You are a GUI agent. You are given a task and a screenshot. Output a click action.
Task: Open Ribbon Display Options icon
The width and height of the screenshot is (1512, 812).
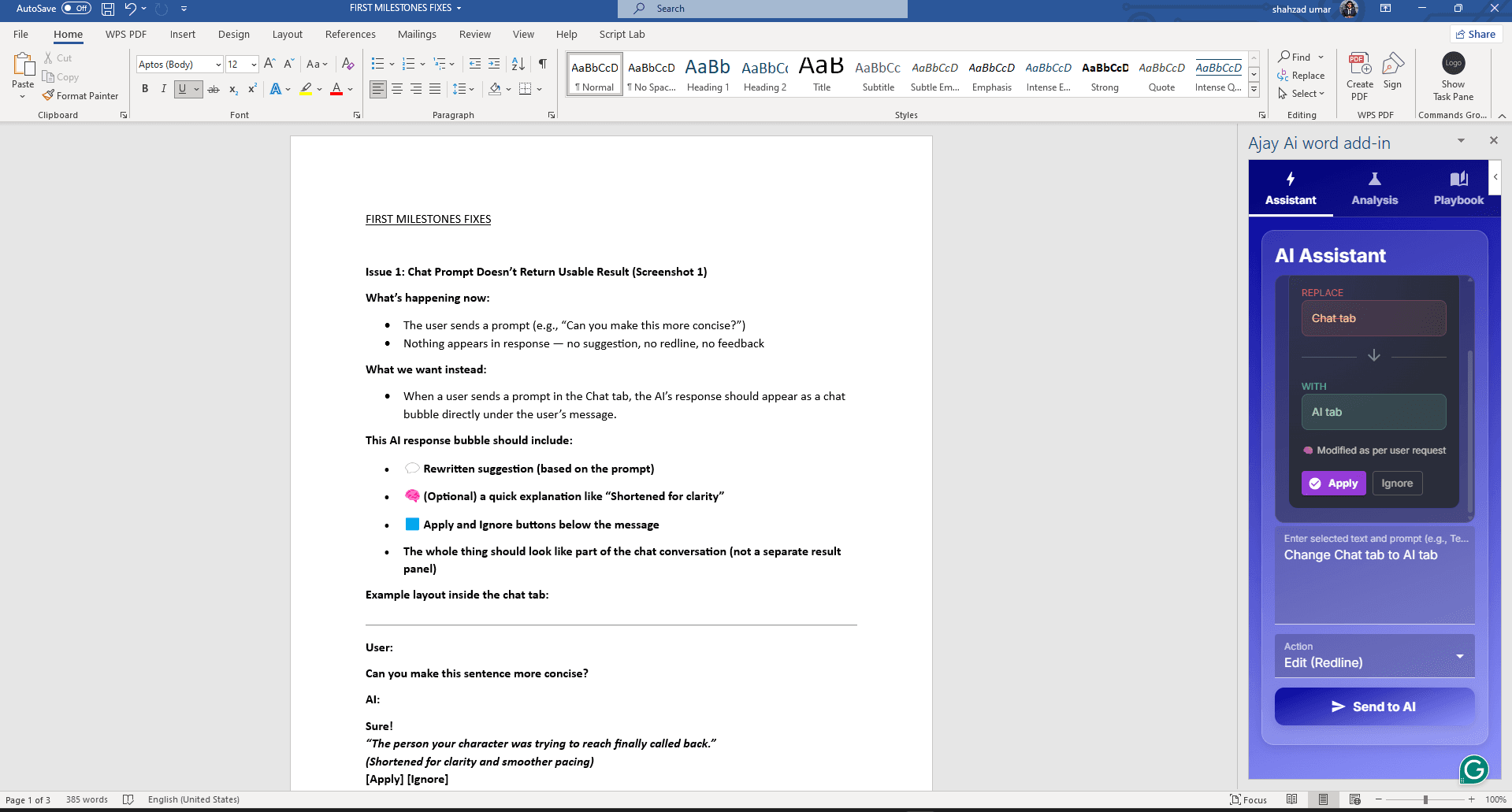[x=1385, y=9]
